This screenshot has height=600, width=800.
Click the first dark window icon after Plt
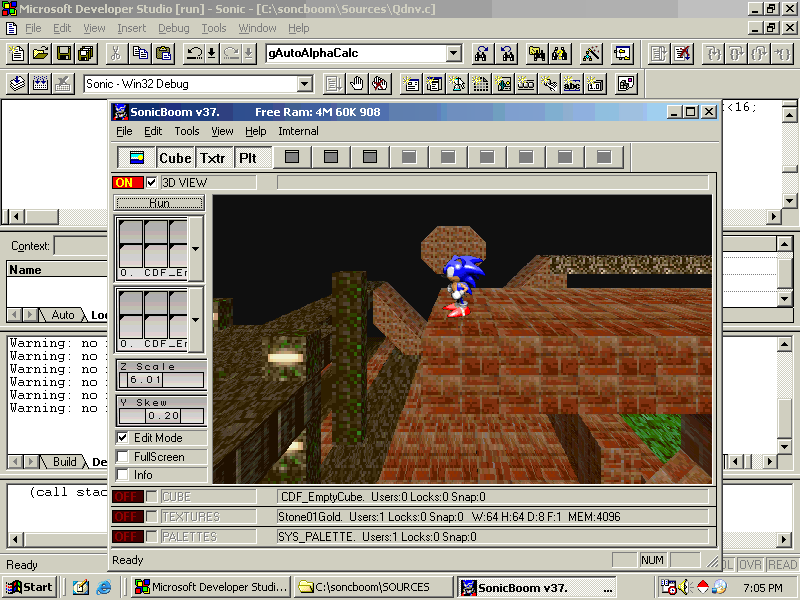[x=292, y=157]
